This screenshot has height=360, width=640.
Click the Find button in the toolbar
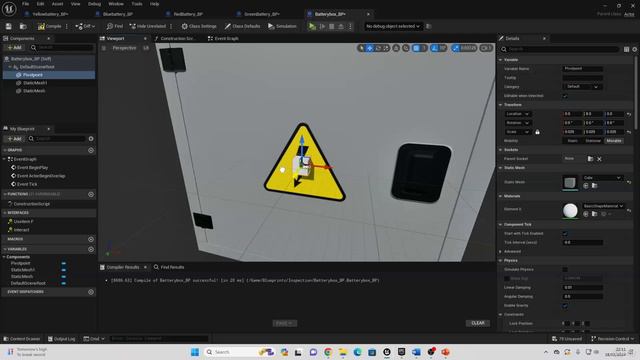click(x=115, y=26)
